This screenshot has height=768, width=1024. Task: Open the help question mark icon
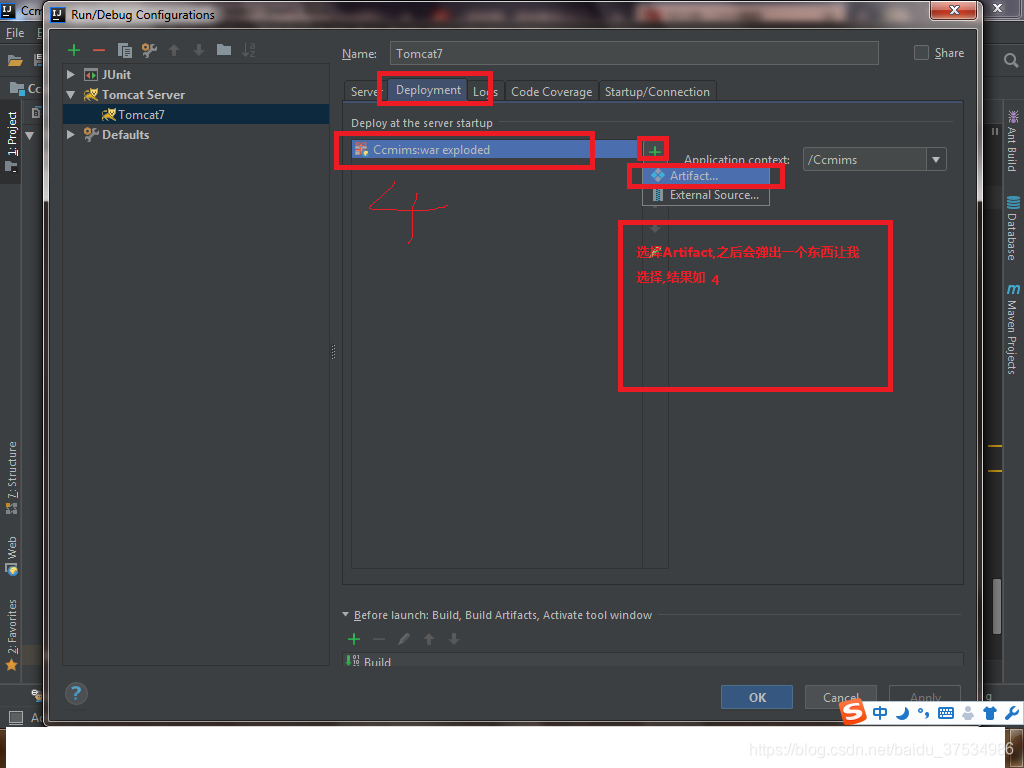point(76,694)
